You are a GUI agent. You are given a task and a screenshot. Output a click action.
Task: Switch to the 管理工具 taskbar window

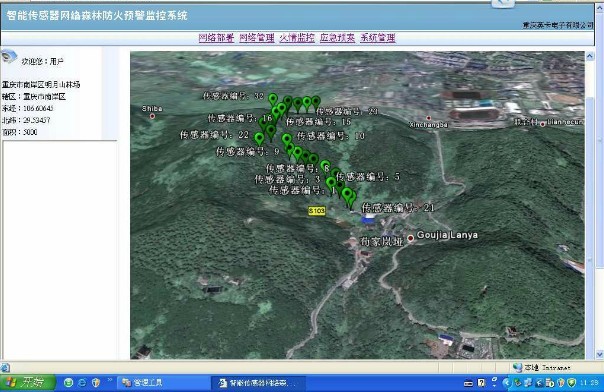[143, 382]
